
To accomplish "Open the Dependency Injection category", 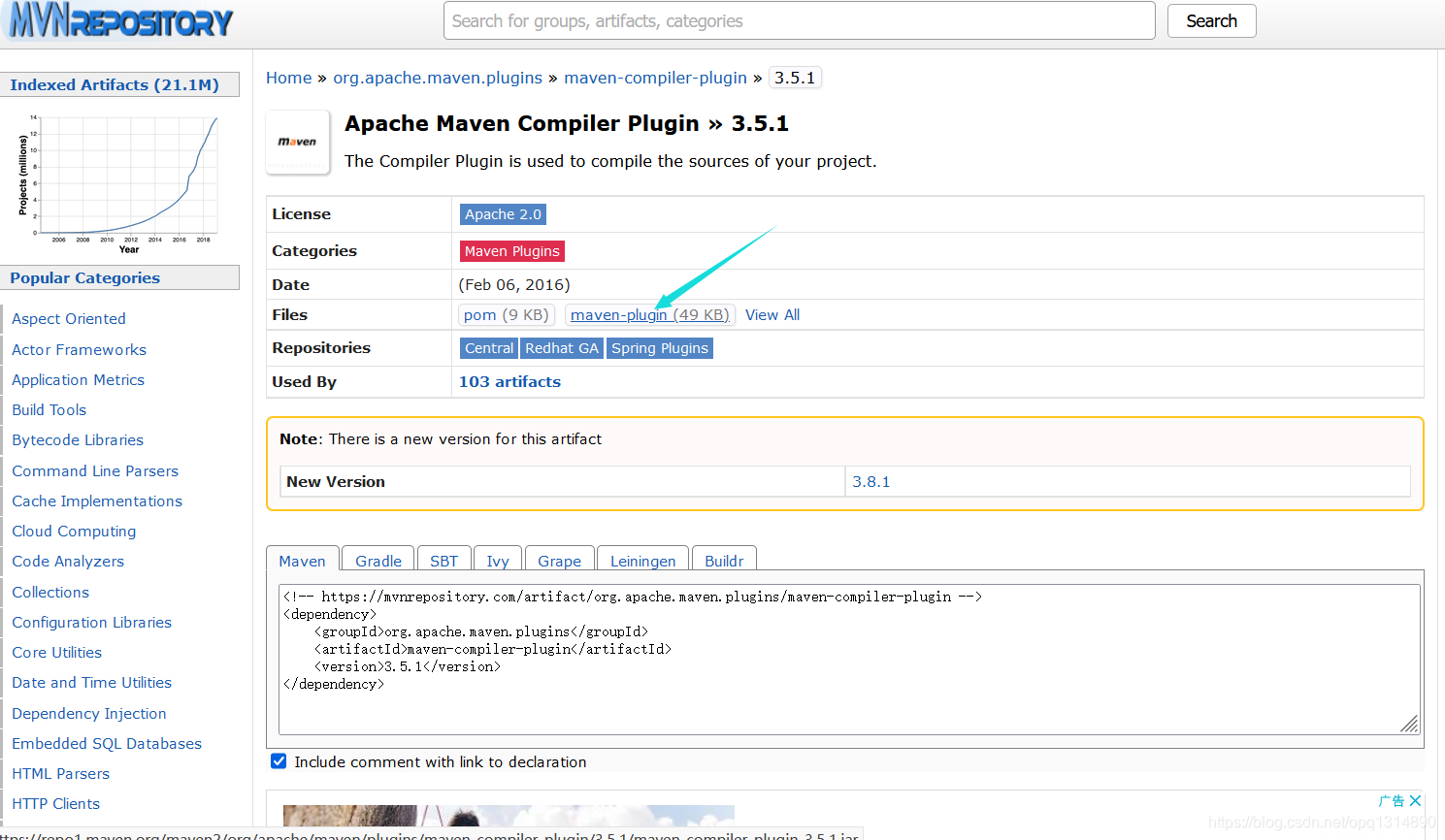I will click(89, 713).
